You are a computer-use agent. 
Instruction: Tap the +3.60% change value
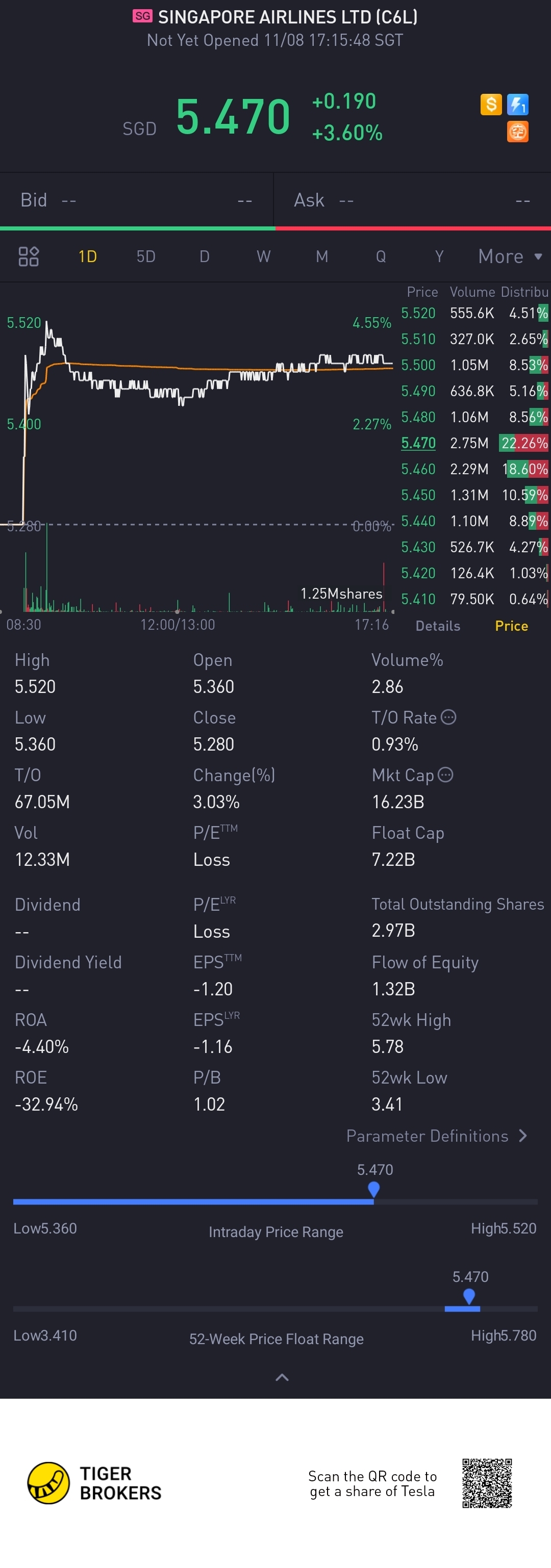click(x=347, y=132)
